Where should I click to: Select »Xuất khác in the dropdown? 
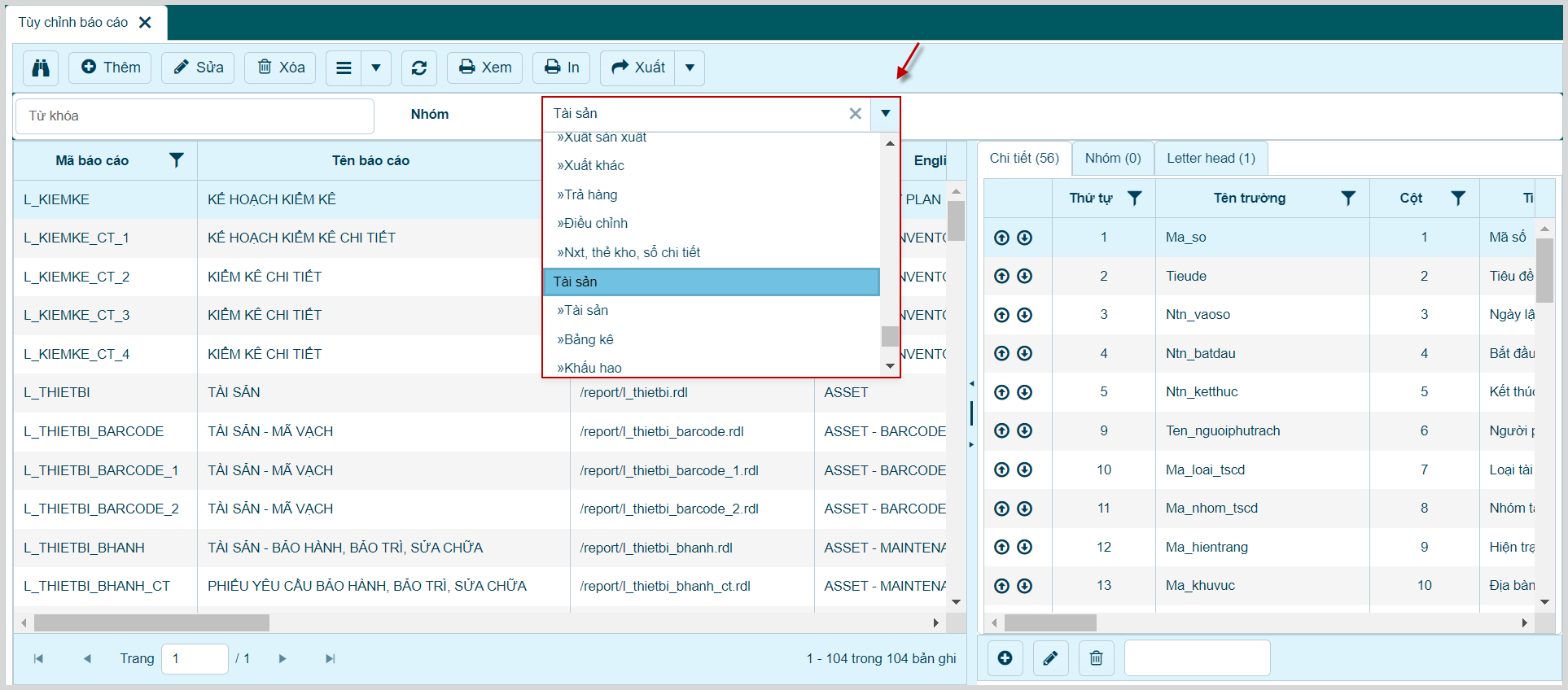[x=711, y=165]
